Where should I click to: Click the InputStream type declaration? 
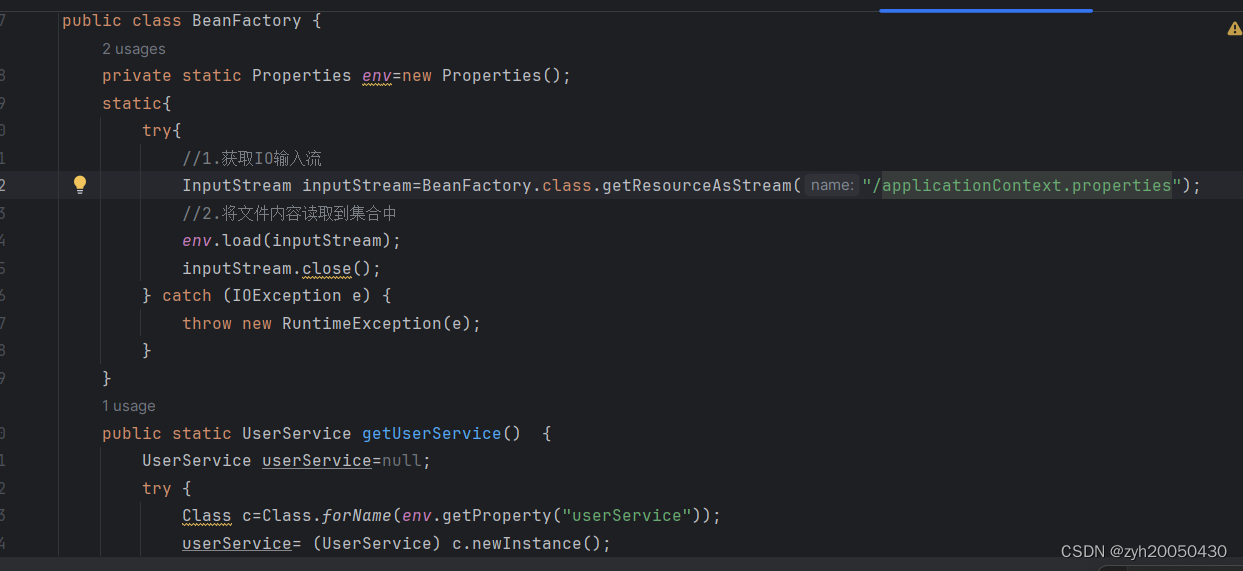[x=237, y=185]
